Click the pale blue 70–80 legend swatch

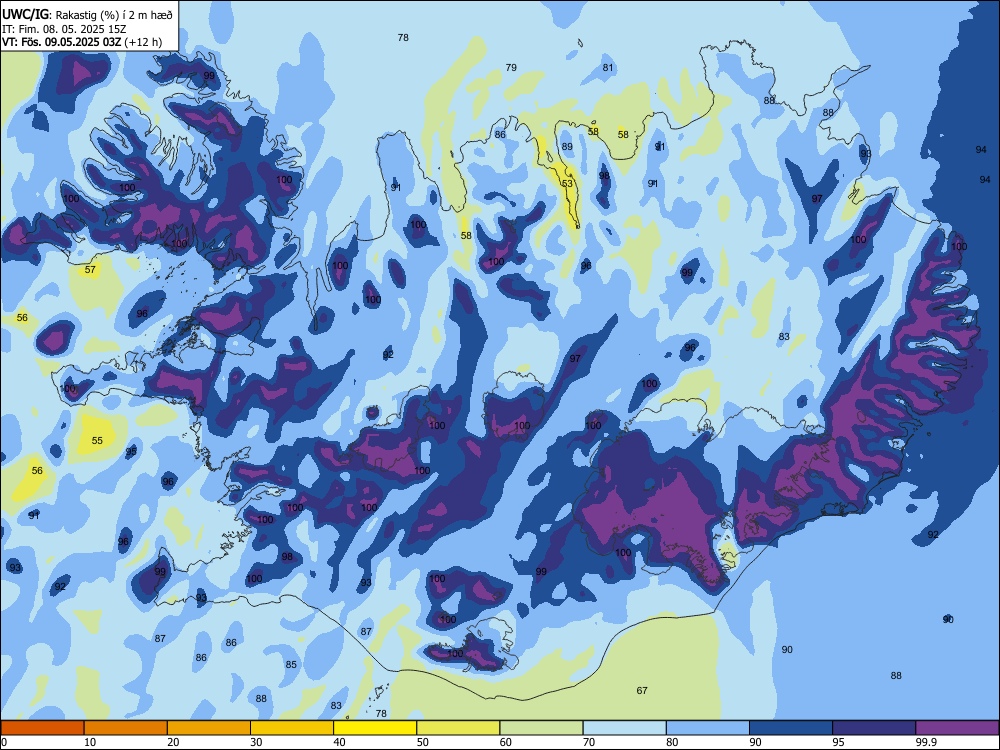pos(624,728)
